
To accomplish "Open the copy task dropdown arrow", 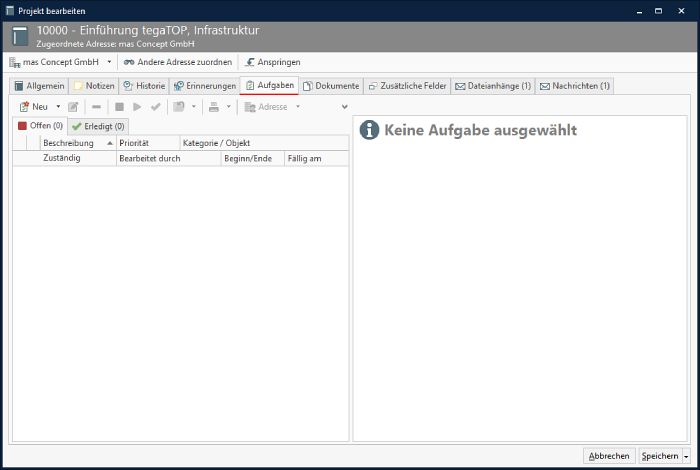I will (x=194, y=107).
